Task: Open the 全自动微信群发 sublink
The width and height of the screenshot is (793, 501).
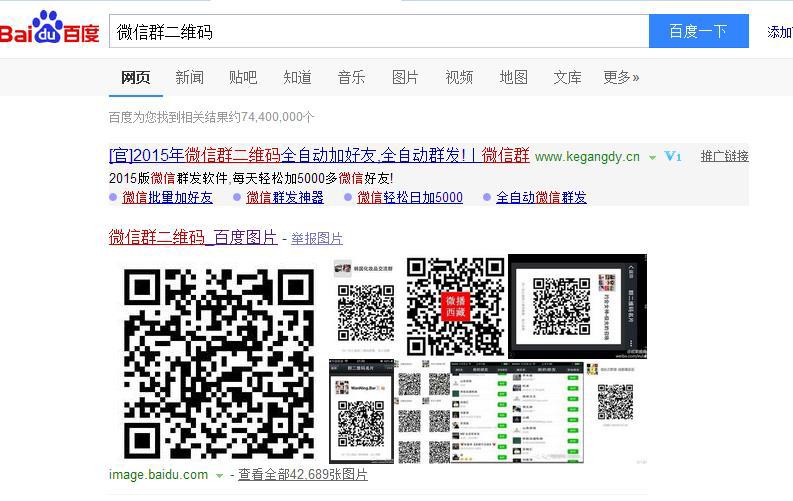Action: (542, 197)
